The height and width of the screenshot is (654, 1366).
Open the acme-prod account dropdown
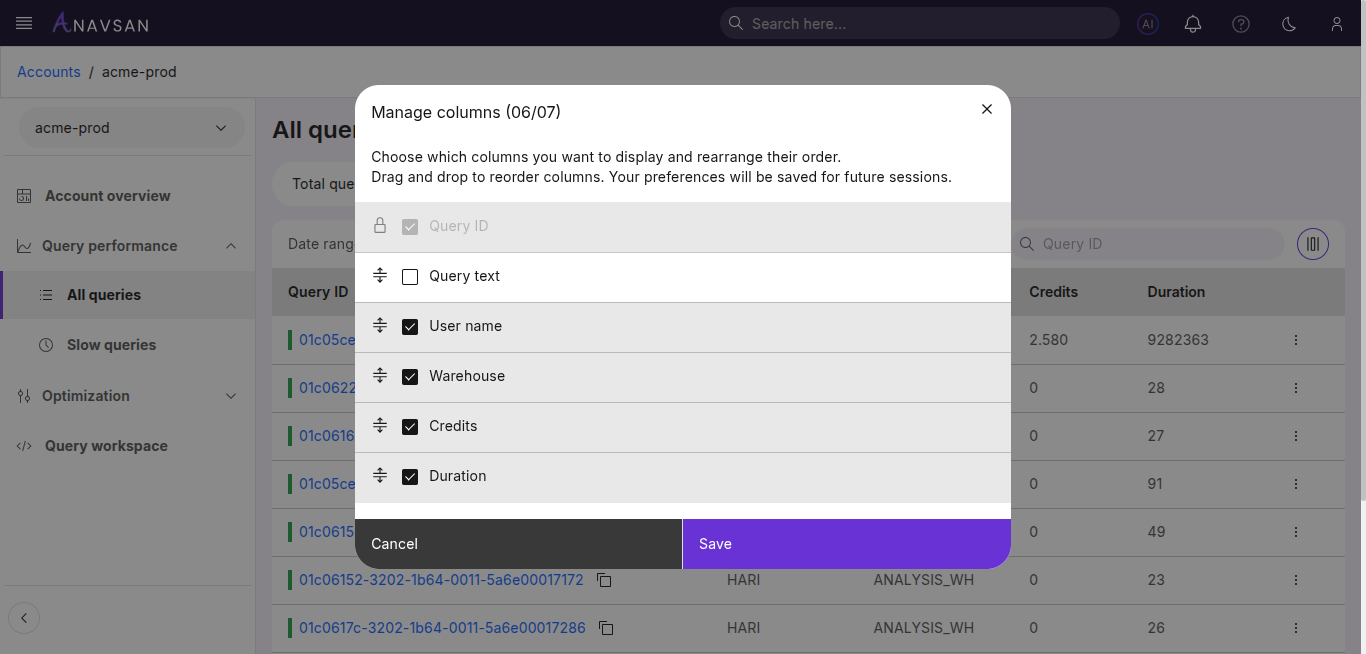pyautogui.click(x=131, y=128)
